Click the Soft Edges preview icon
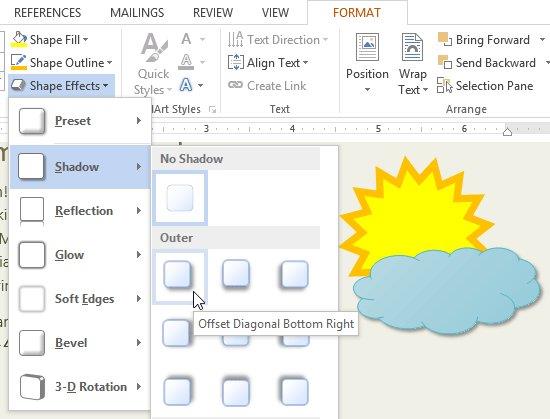Screen dimensions: 550x419 click(x=32, y=299)
